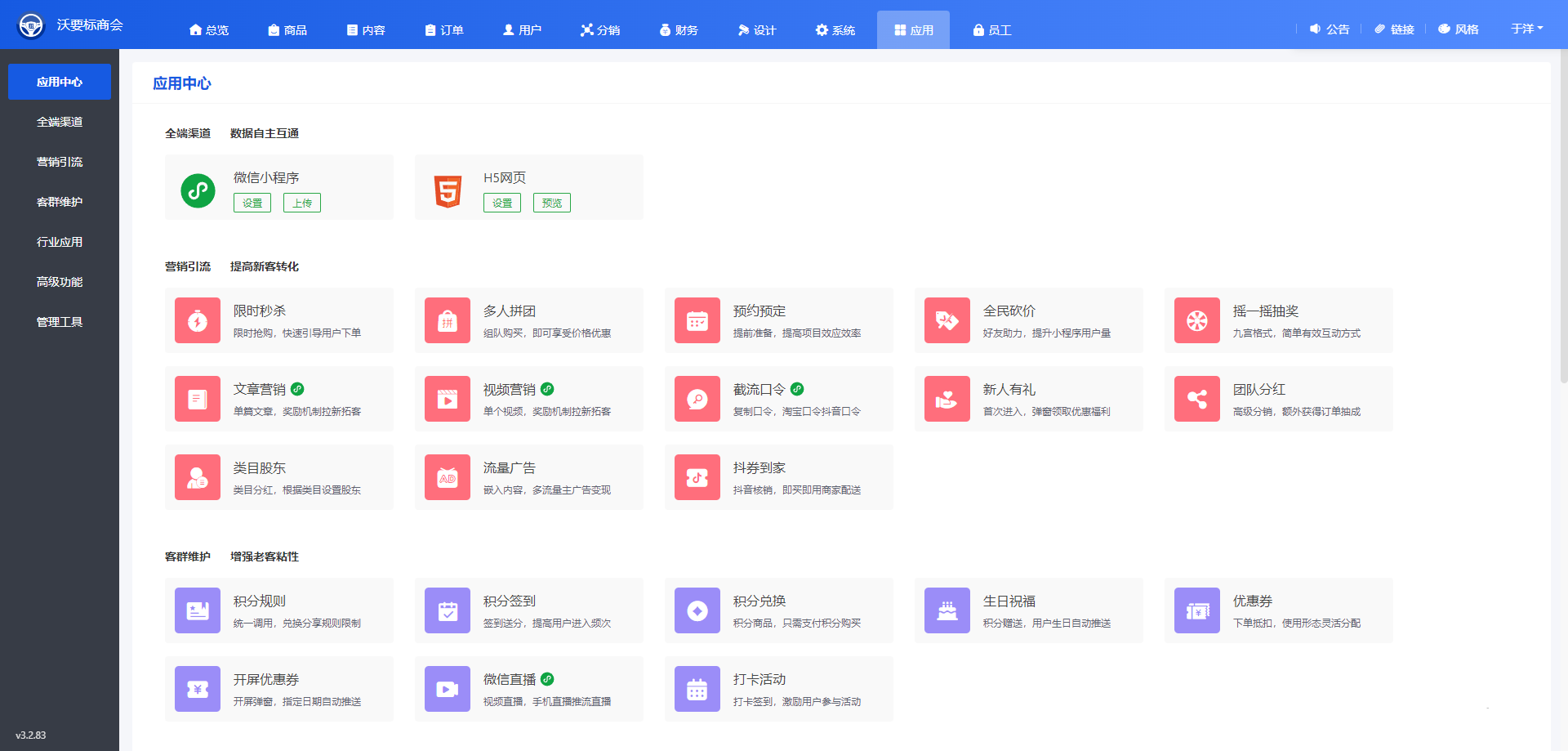The image size is (1568, 751).
Task: Select 营销引流 in the left sidebar
Action: click(x=60, y=162)
